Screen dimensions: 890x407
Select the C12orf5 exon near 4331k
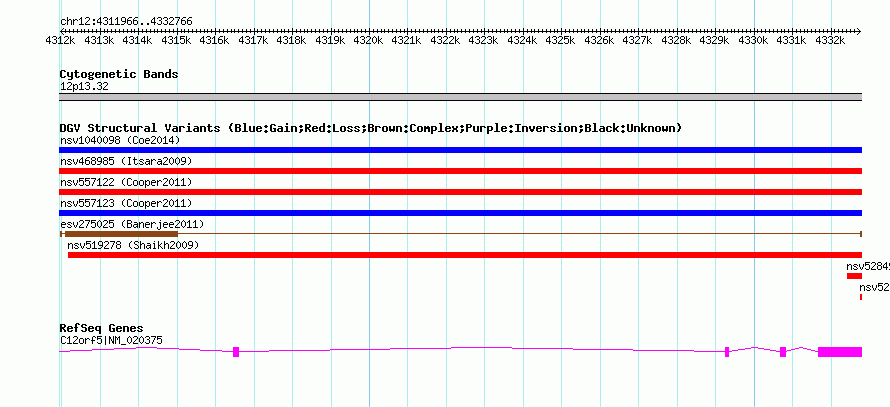click(x=783, y=352)
